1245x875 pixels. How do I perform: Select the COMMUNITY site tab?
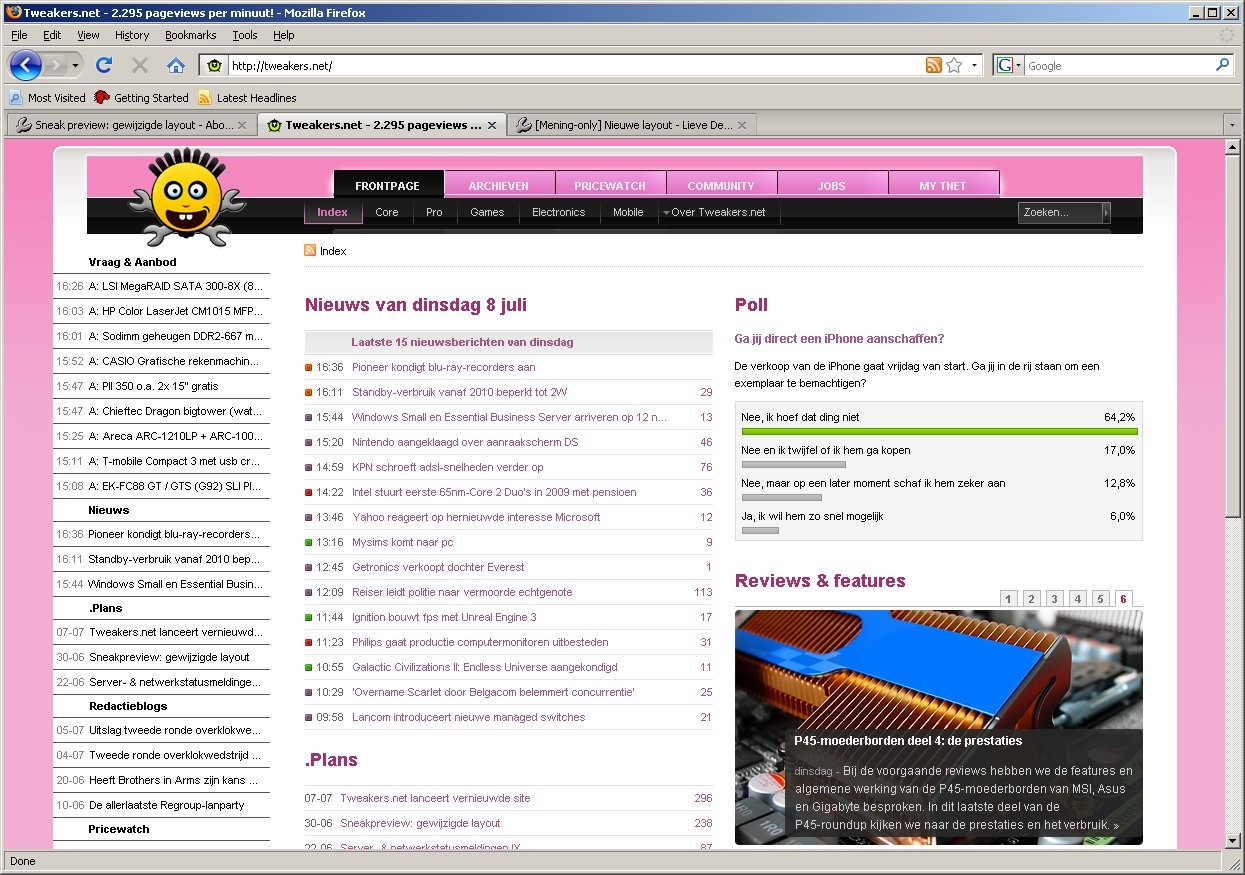pyautogui.click(x=721, y=185)
